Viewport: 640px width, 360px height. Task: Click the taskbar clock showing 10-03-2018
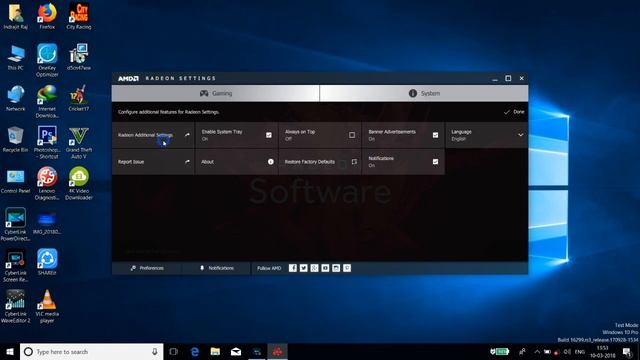(602, 352)
